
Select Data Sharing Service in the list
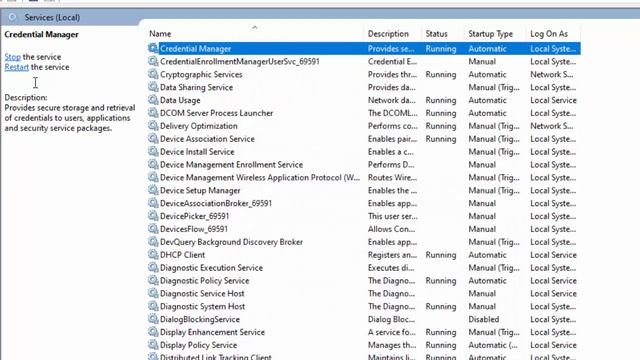(x=196, y=87)
